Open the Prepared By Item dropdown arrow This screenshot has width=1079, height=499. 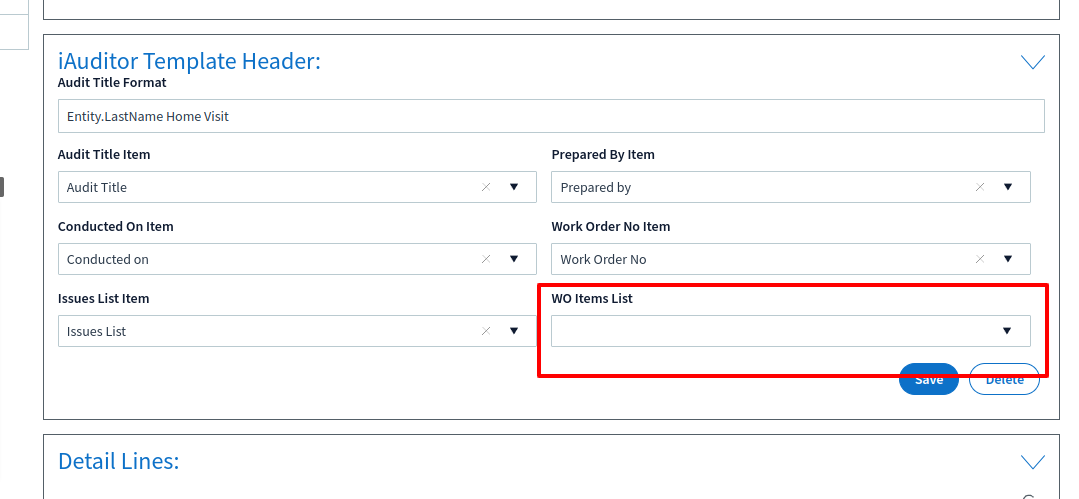pos(1007,187)
